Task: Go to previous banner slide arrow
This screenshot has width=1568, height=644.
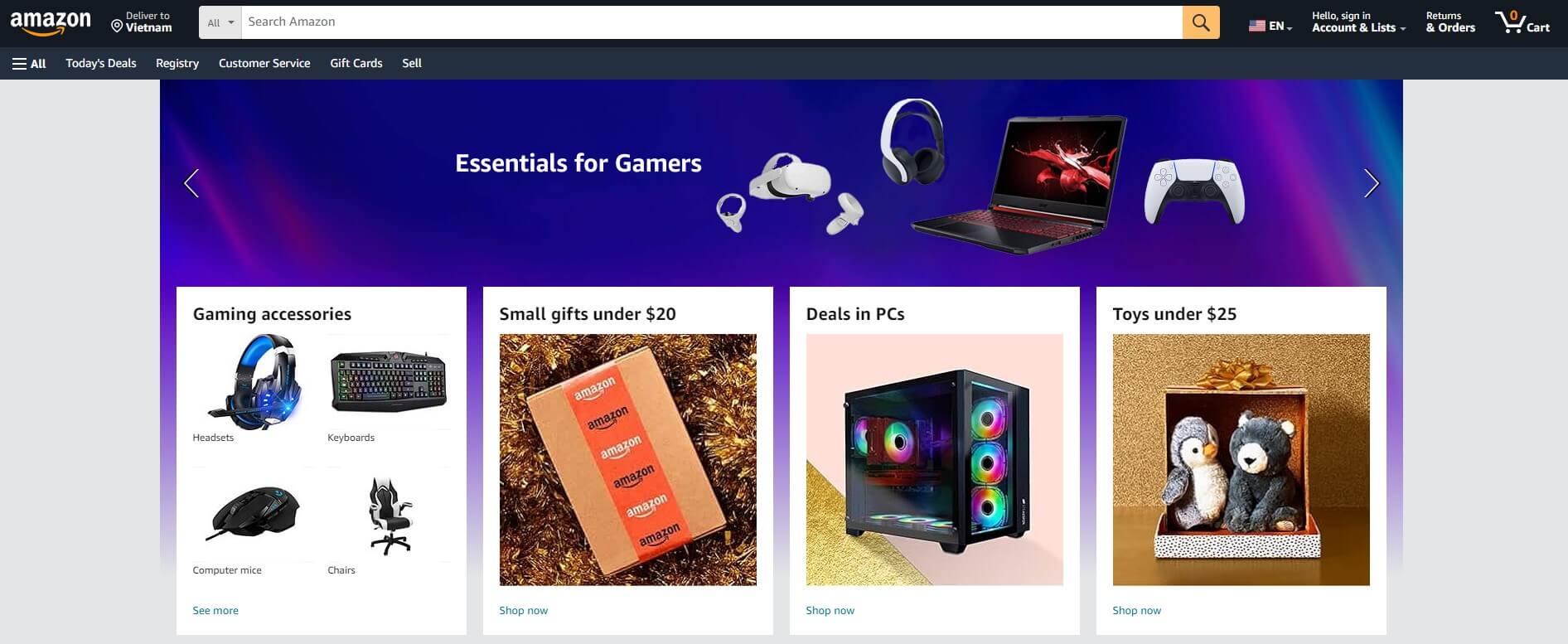Action: tap(191, 183)
